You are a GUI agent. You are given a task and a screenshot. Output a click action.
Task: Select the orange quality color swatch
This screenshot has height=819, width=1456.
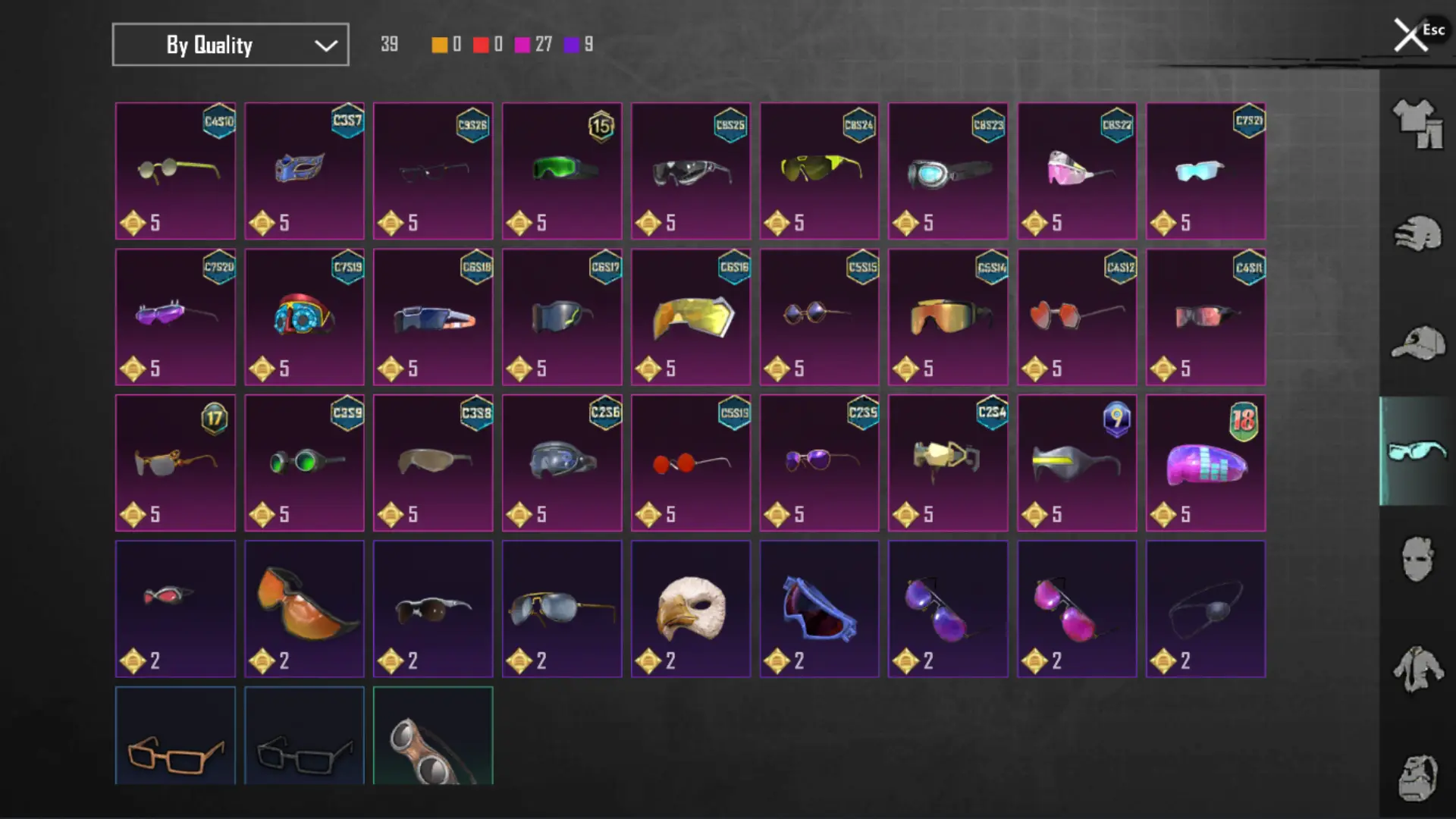(439, 45)
